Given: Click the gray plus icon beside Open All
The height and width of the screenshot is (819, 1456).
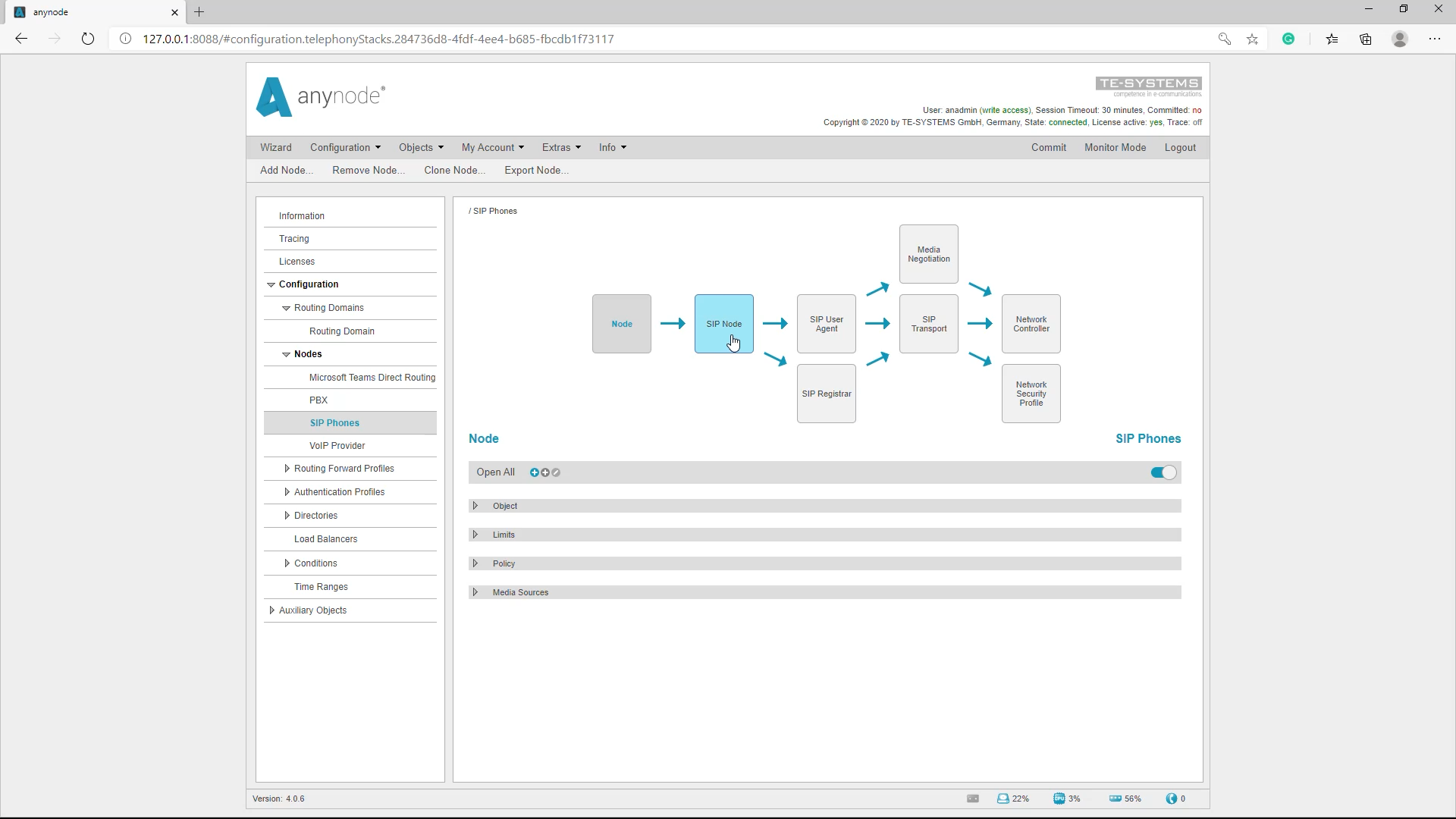Looking at the screenshot, I should [x=545, y=472].
